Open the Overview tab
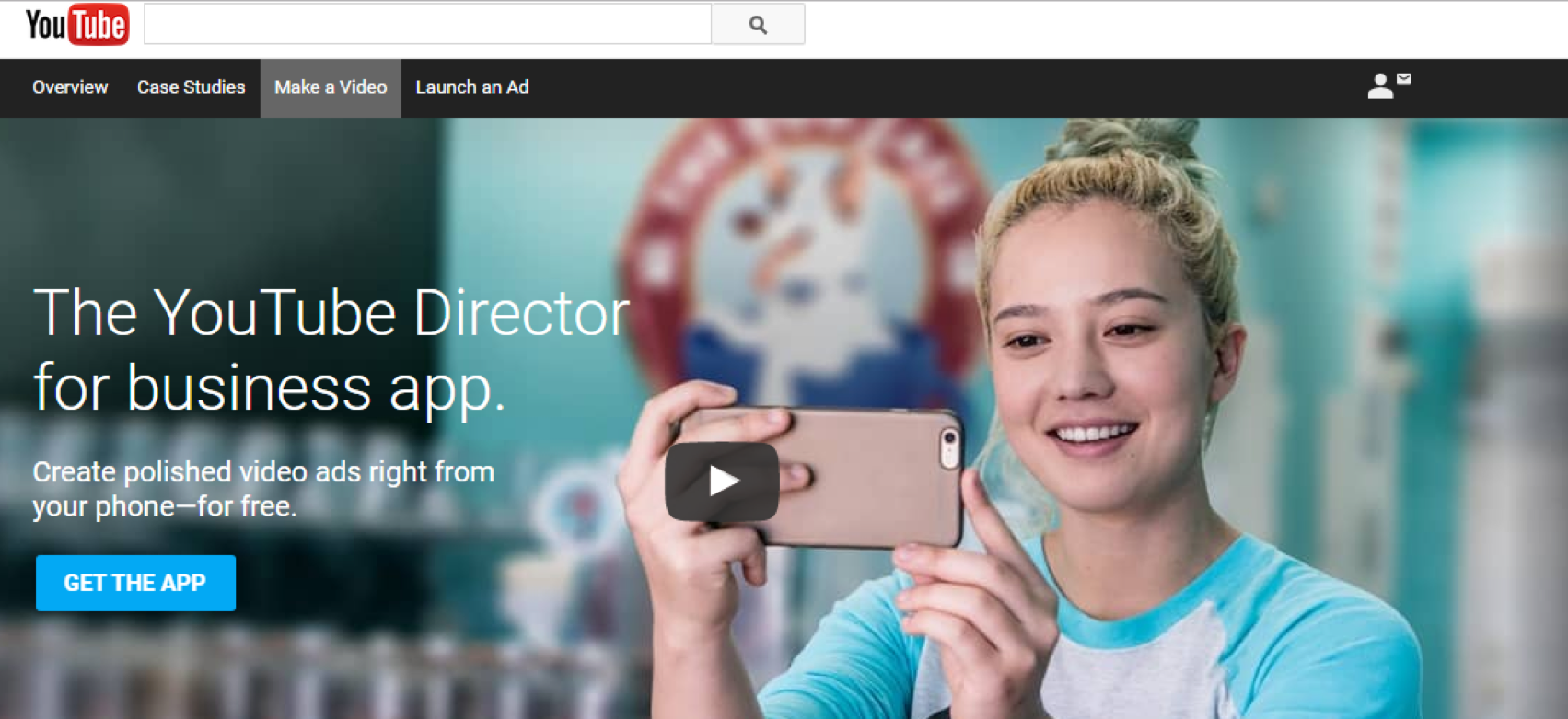 click(x=70, y=87)
